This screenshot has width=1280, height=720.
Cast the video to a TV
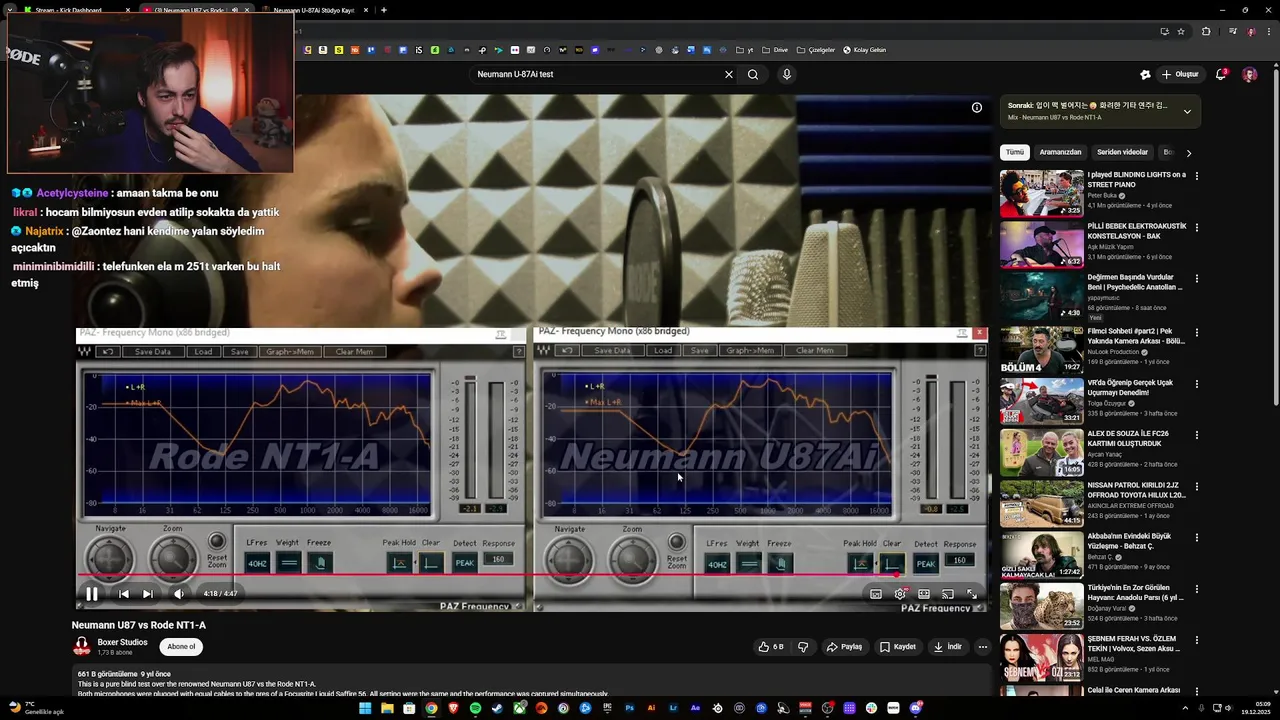(x=948, y=593)
